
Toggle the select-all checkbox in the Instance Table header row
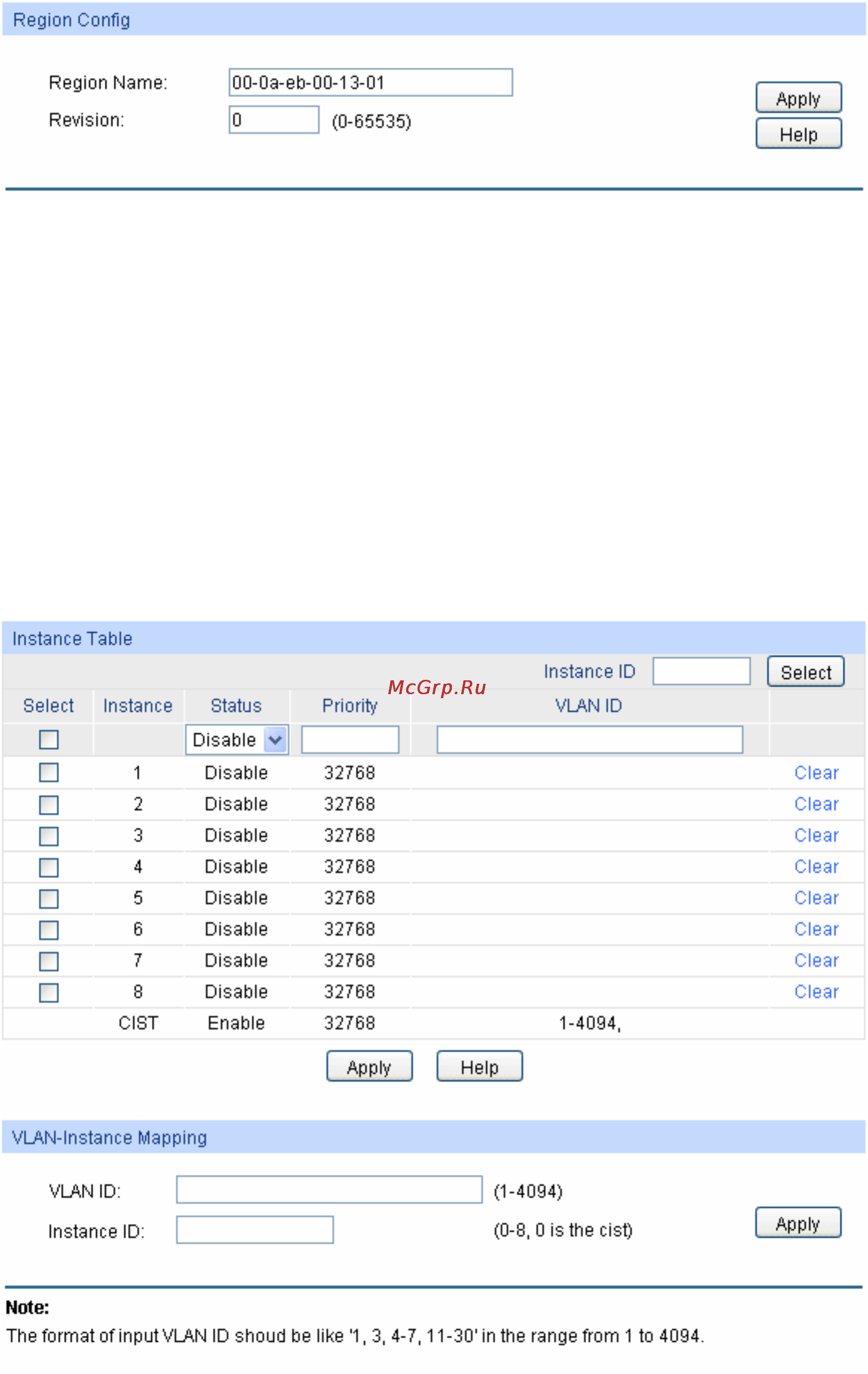(49, 740)
